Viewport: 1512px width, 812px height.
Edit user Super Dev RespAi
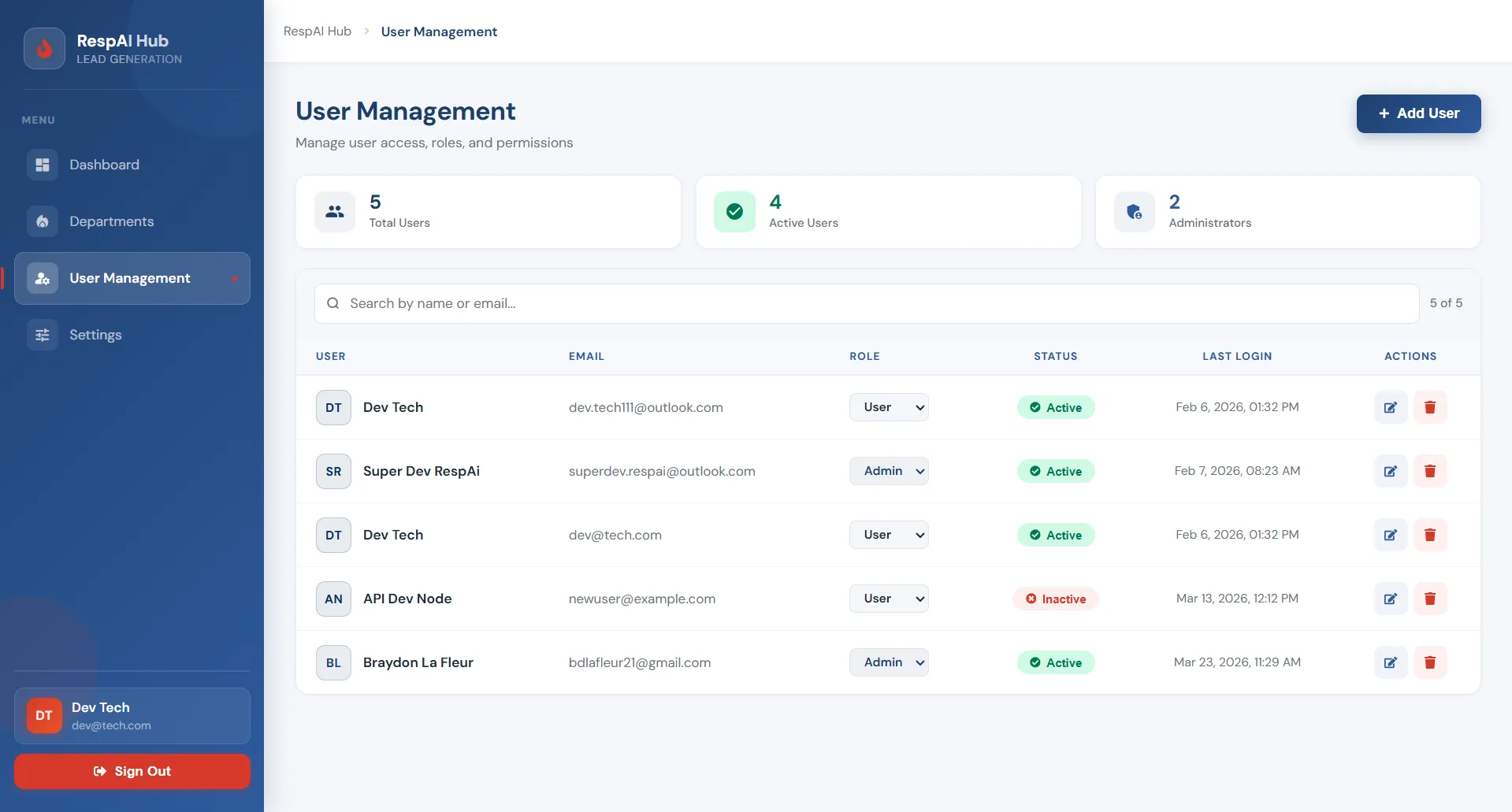click(x=1391, y=471)
